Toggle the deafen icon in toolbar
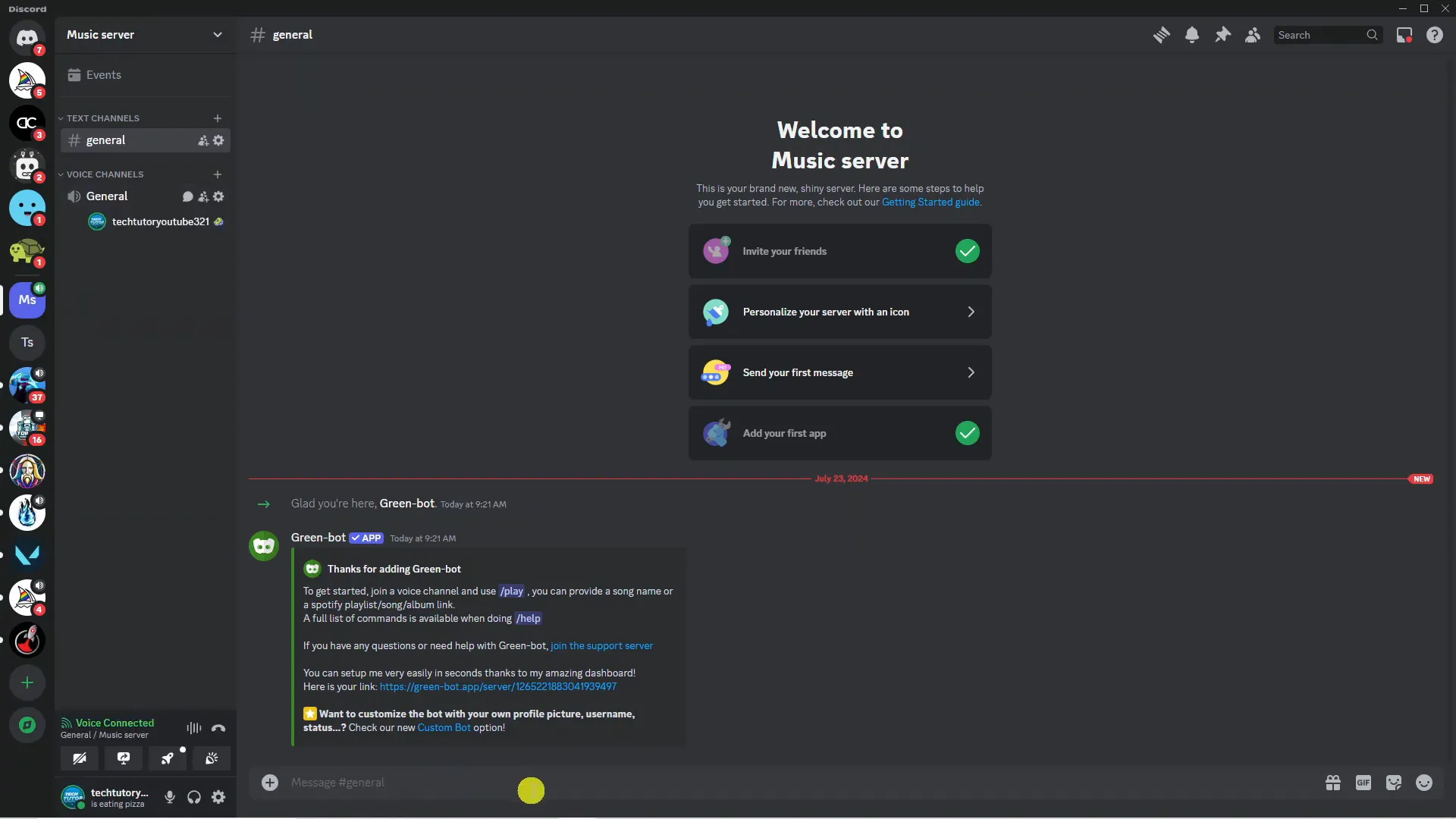The height and width of the screenshot is (819, 1456). tap(193, 797)
